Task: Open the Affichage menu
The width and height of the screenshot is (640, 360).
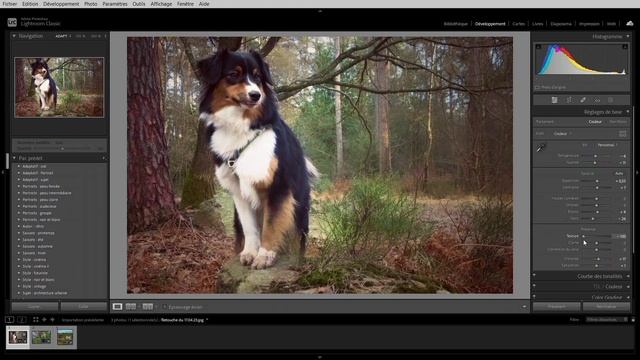Action: click(161, 4)
